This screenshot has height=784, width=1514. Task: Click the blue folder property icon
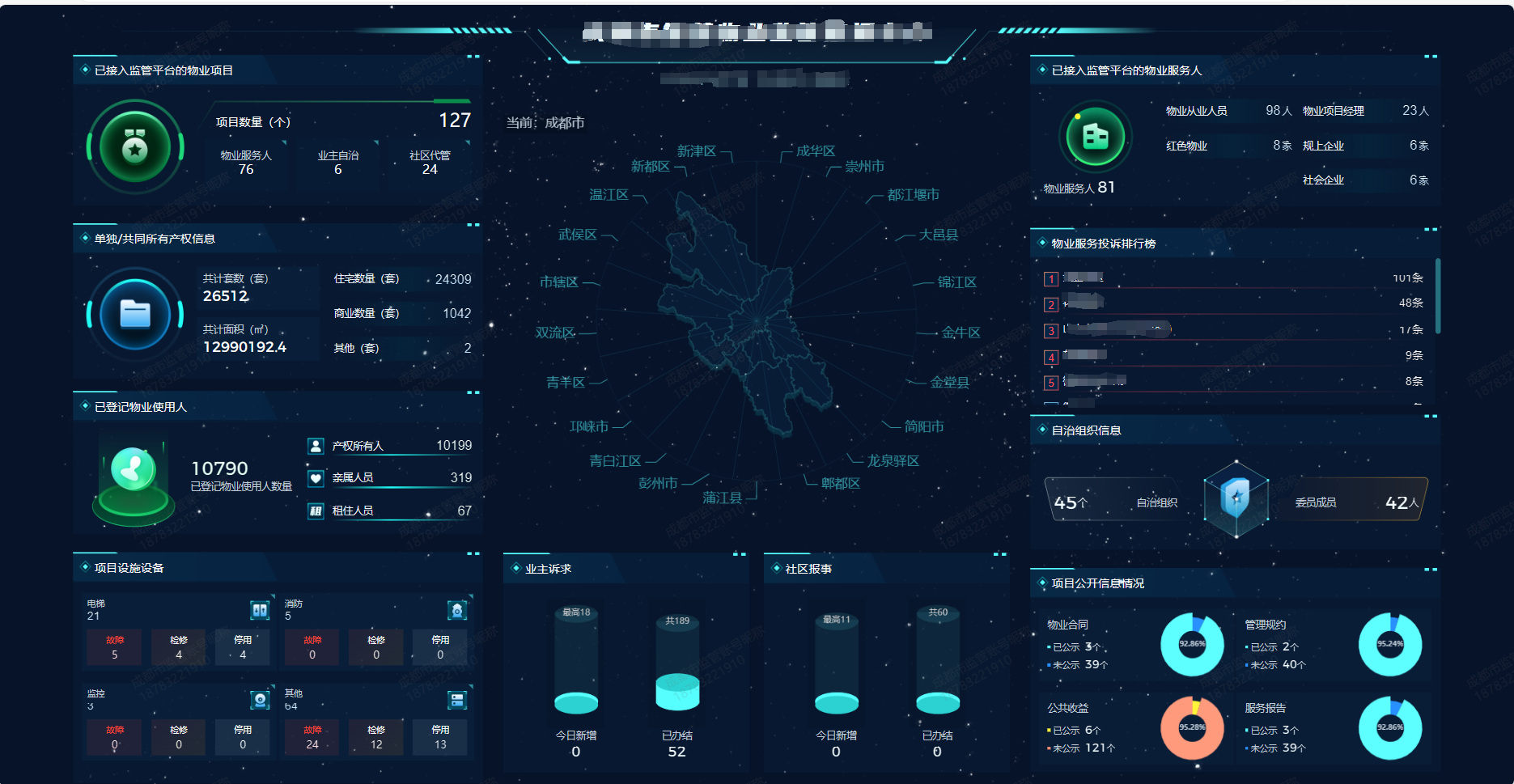pos(135,314)
